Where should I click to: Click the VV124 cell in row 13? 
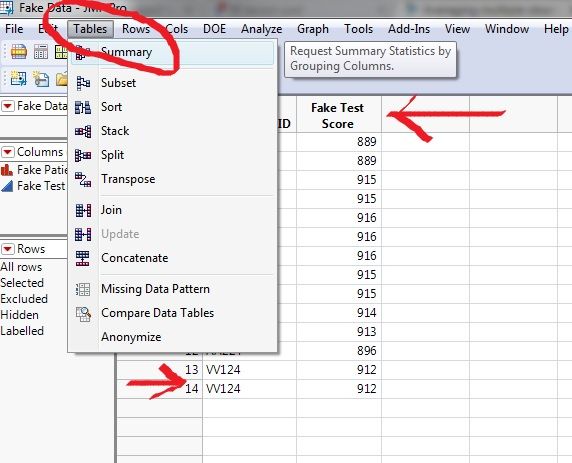[x=249, y=370]
